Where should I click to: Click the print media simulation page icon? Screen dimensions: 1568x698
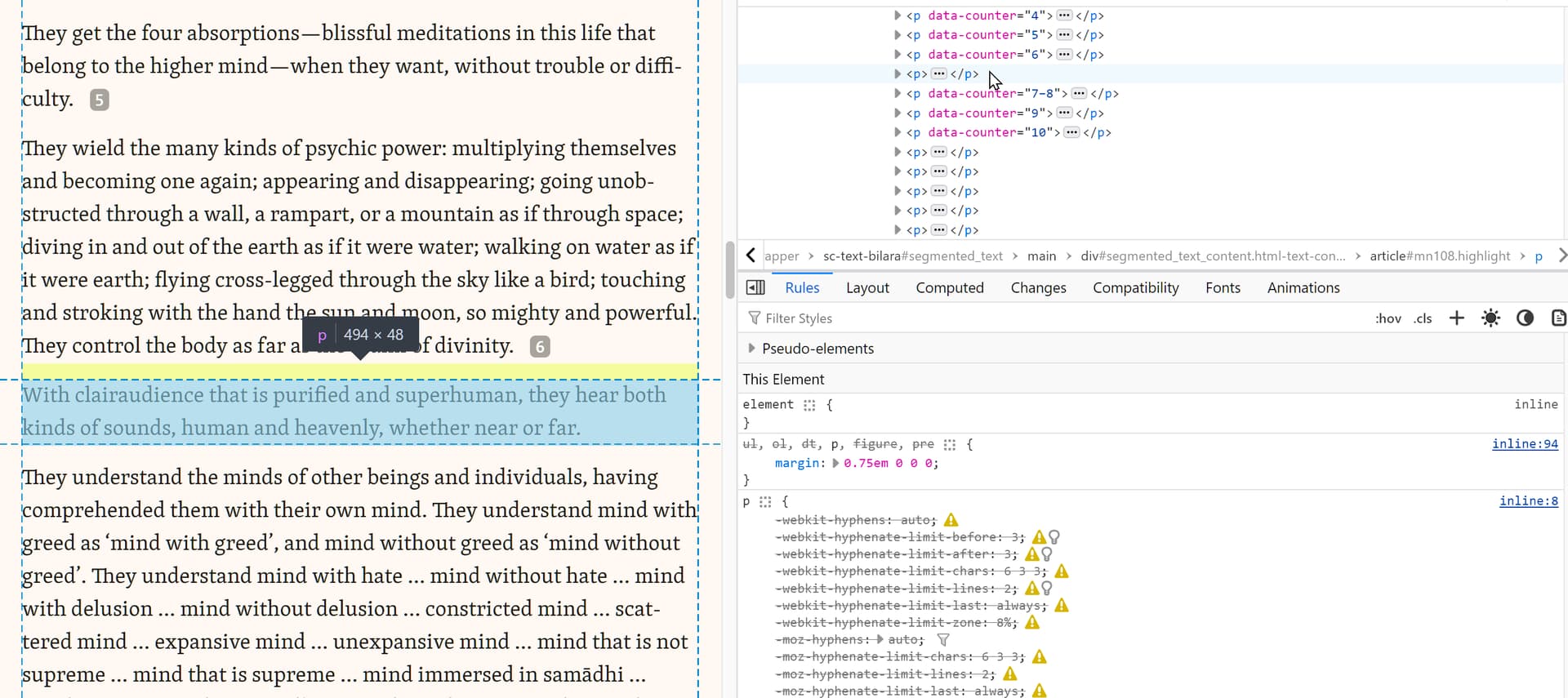pos(1558,318)
